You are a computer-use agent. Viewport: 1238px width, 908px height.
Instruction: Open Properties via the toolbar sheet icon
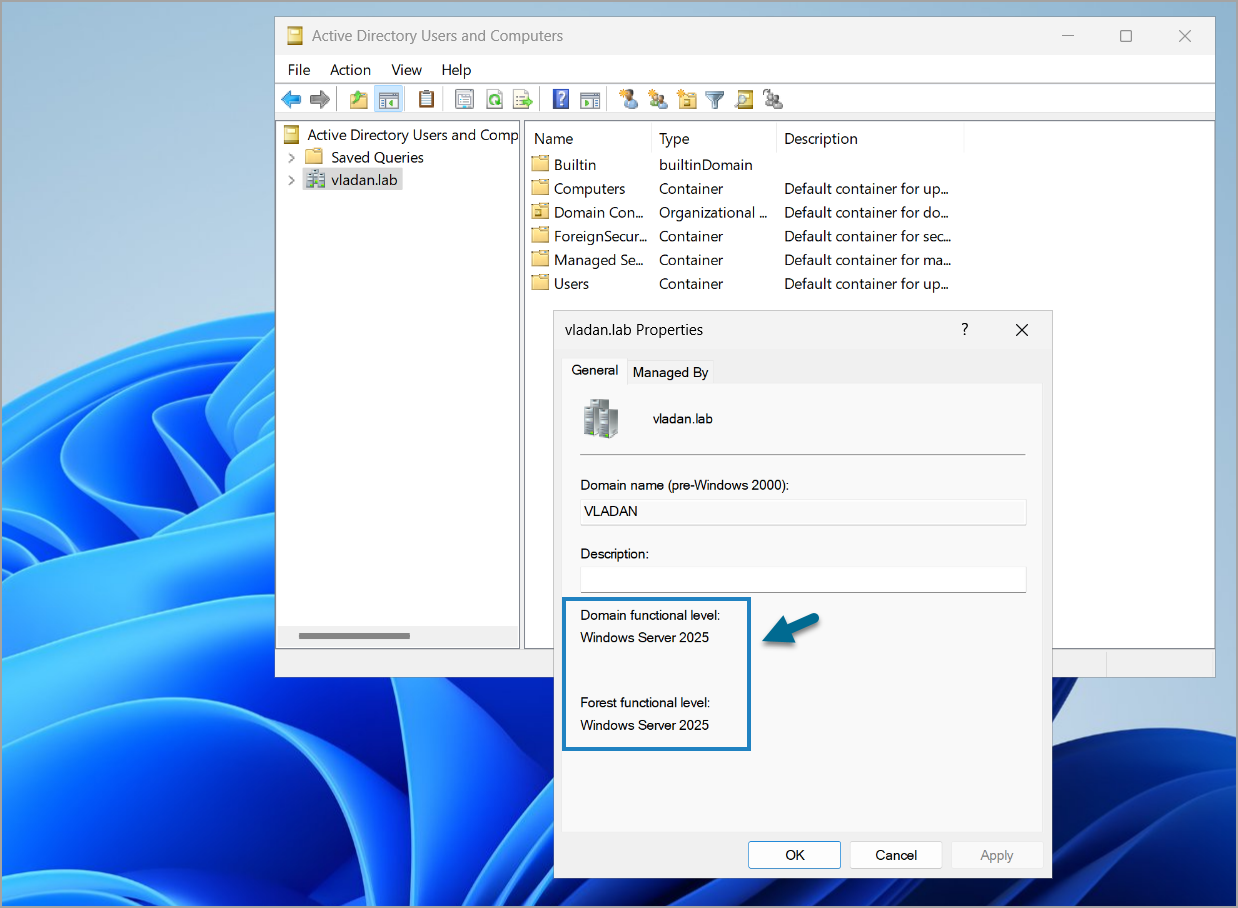[x=464, y=99]
